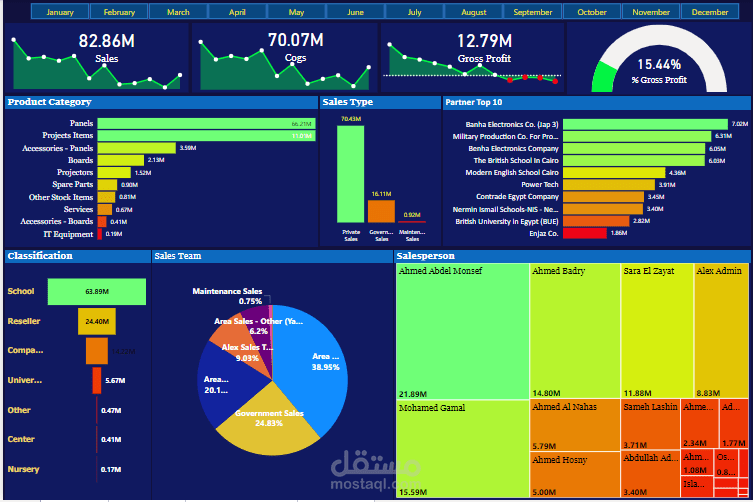Select the School funnel segment 63.89M
The width and height of the screenshot is (753, 502).
pos(97,292)
